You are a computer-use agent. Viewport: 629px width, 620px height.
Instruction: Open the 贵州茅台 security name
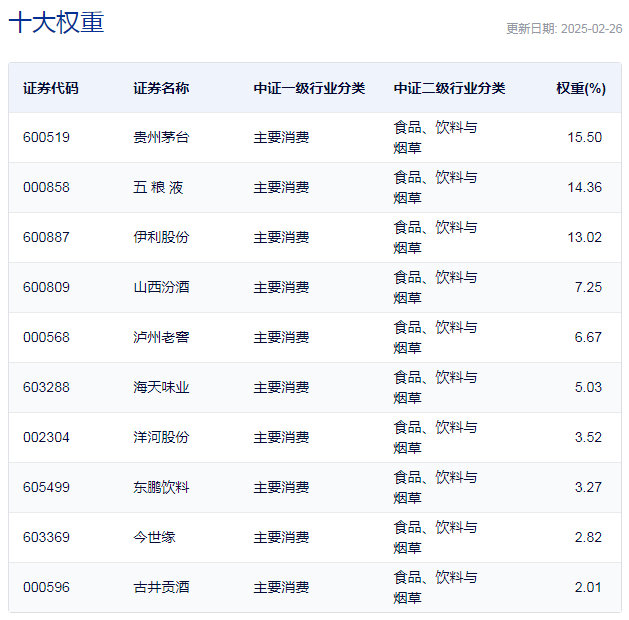(161, 137)
